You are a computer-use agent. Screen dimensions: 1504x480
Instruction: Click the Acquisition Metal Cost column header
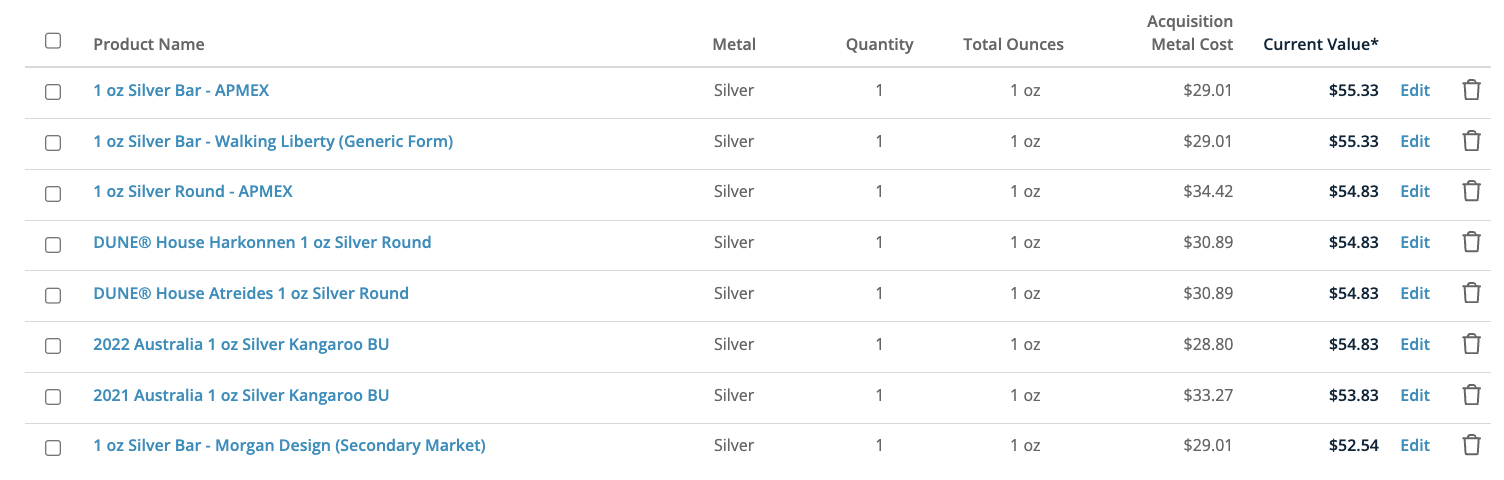pos(1190,33)
